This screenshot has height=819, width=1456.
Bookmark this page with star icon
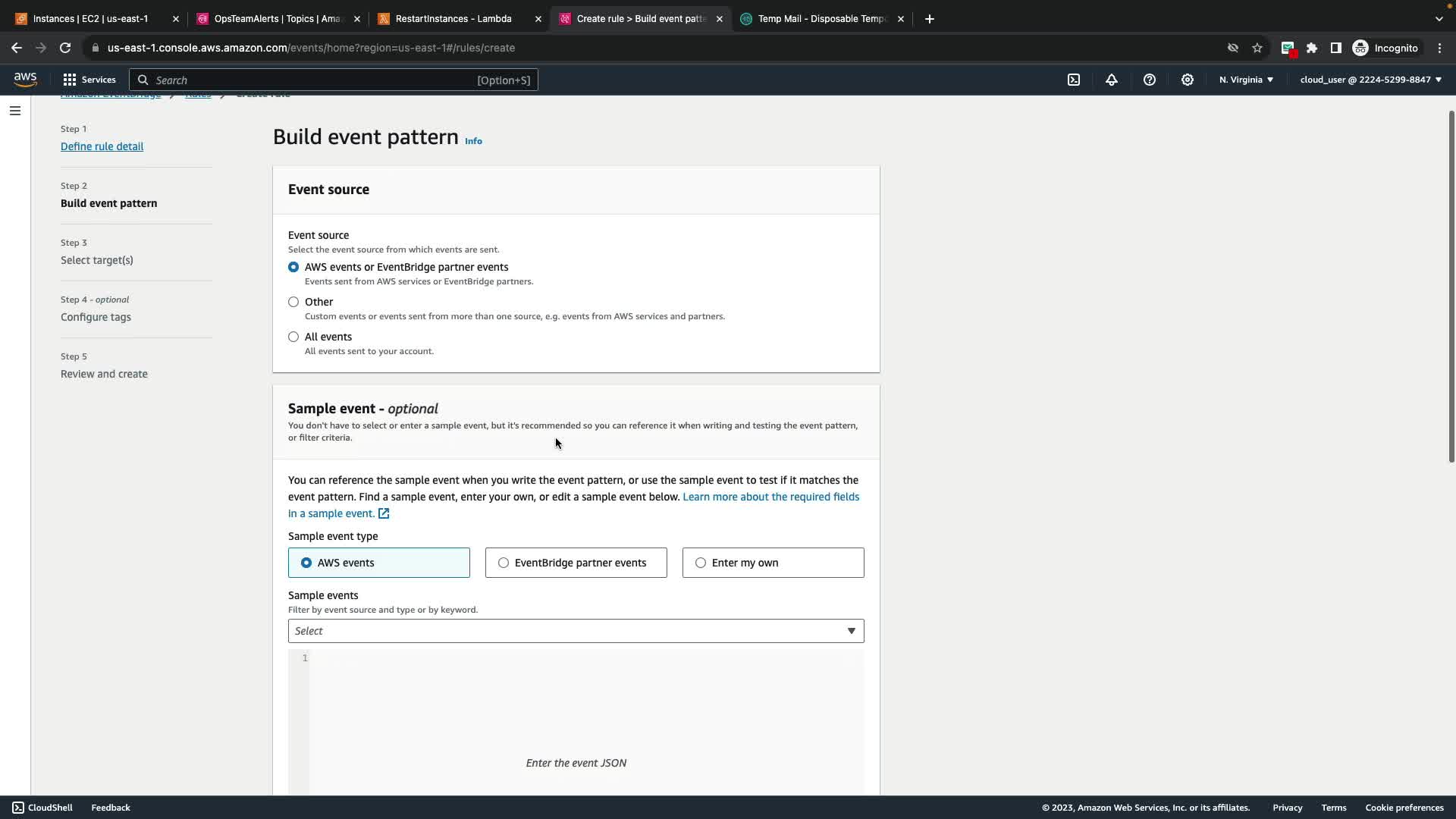(x=1257, y=48)
